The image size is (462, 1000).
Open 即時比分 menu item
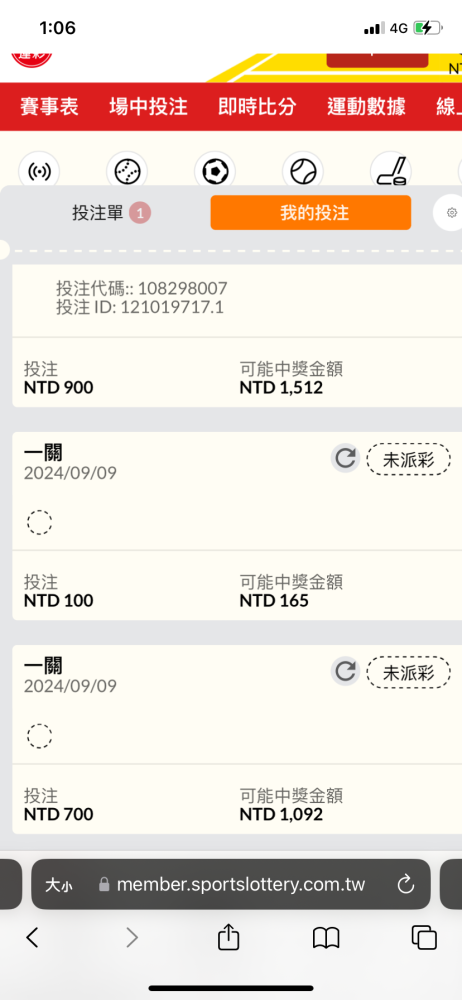coord(257,107)
